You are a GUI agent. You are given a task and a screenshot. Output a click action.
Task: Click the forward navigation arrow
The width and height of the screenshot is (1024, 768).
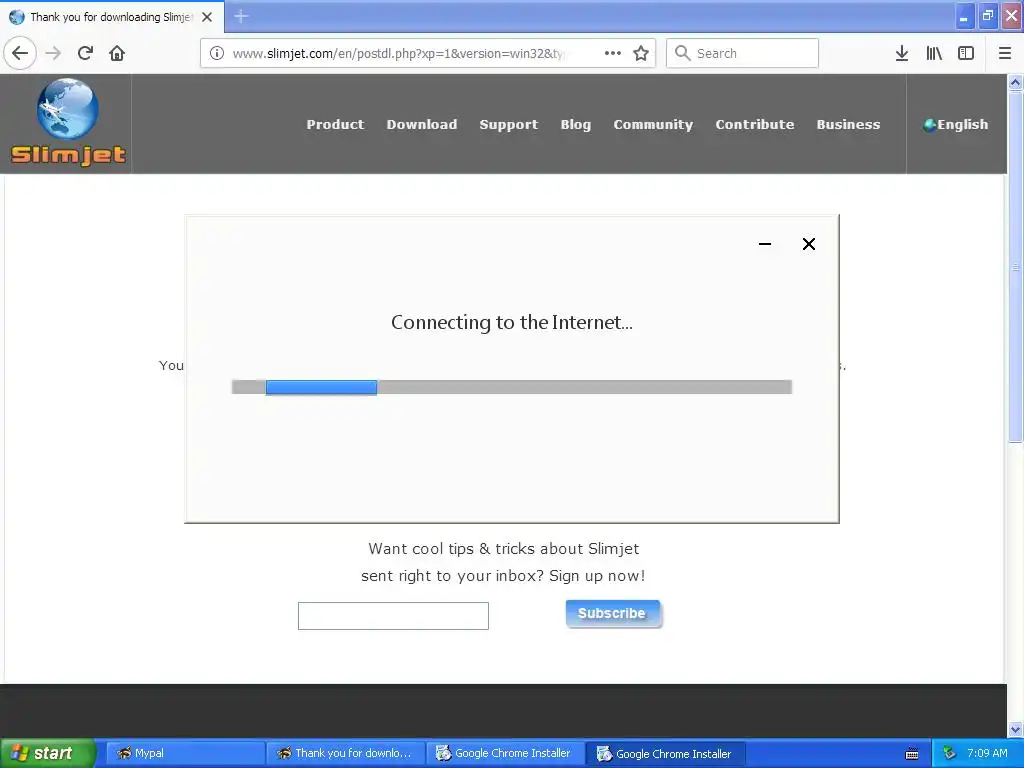[54, 53]
